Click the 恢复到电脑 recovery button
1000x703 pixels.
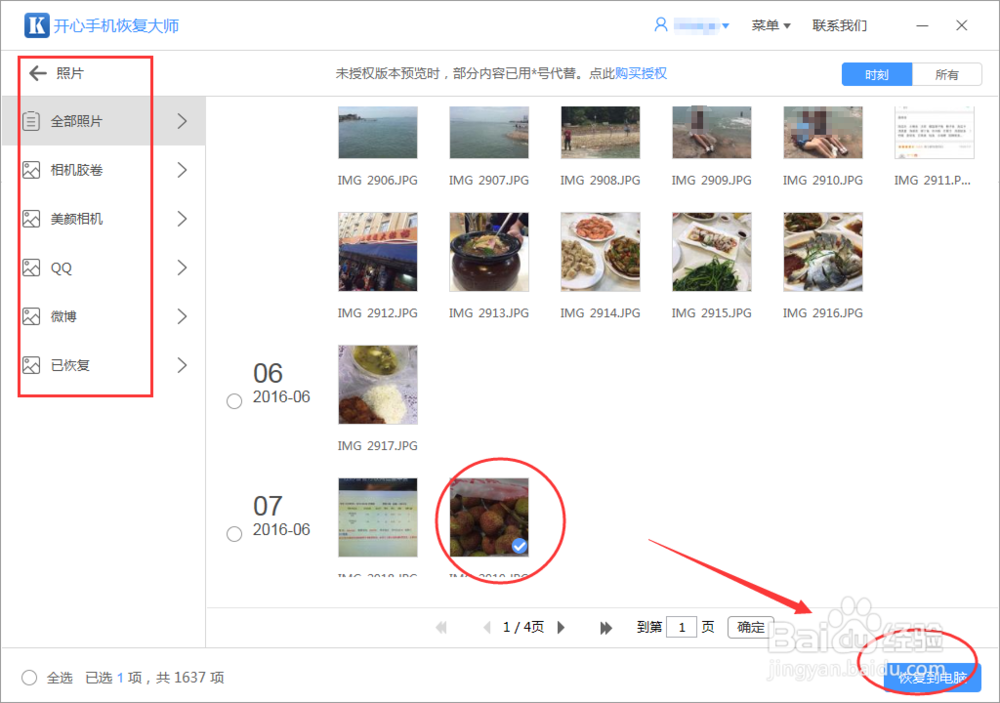[x=934, y=676]
